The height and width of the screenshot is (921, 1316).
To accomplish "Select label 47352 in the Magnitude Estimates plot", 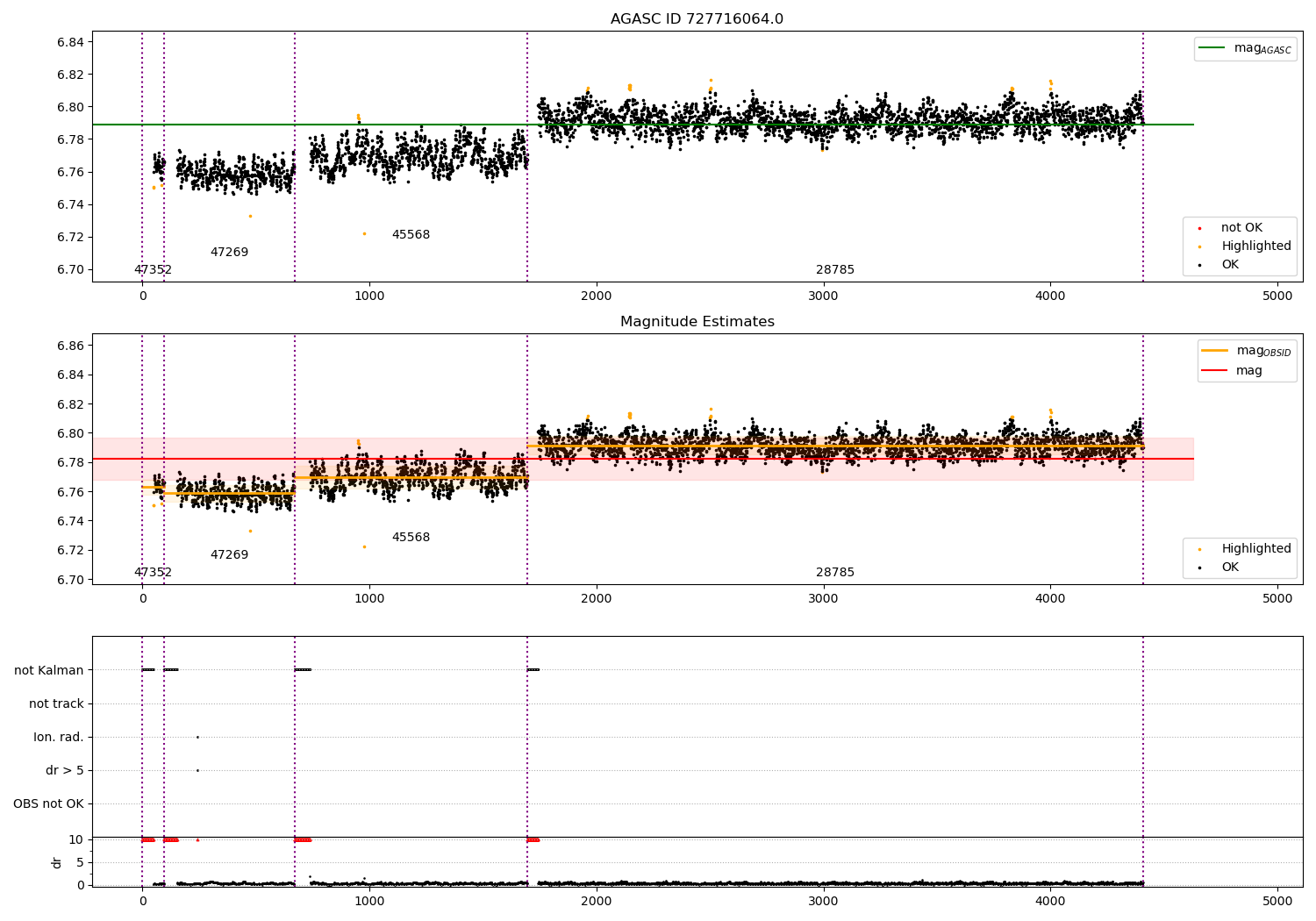I will 153,573.
